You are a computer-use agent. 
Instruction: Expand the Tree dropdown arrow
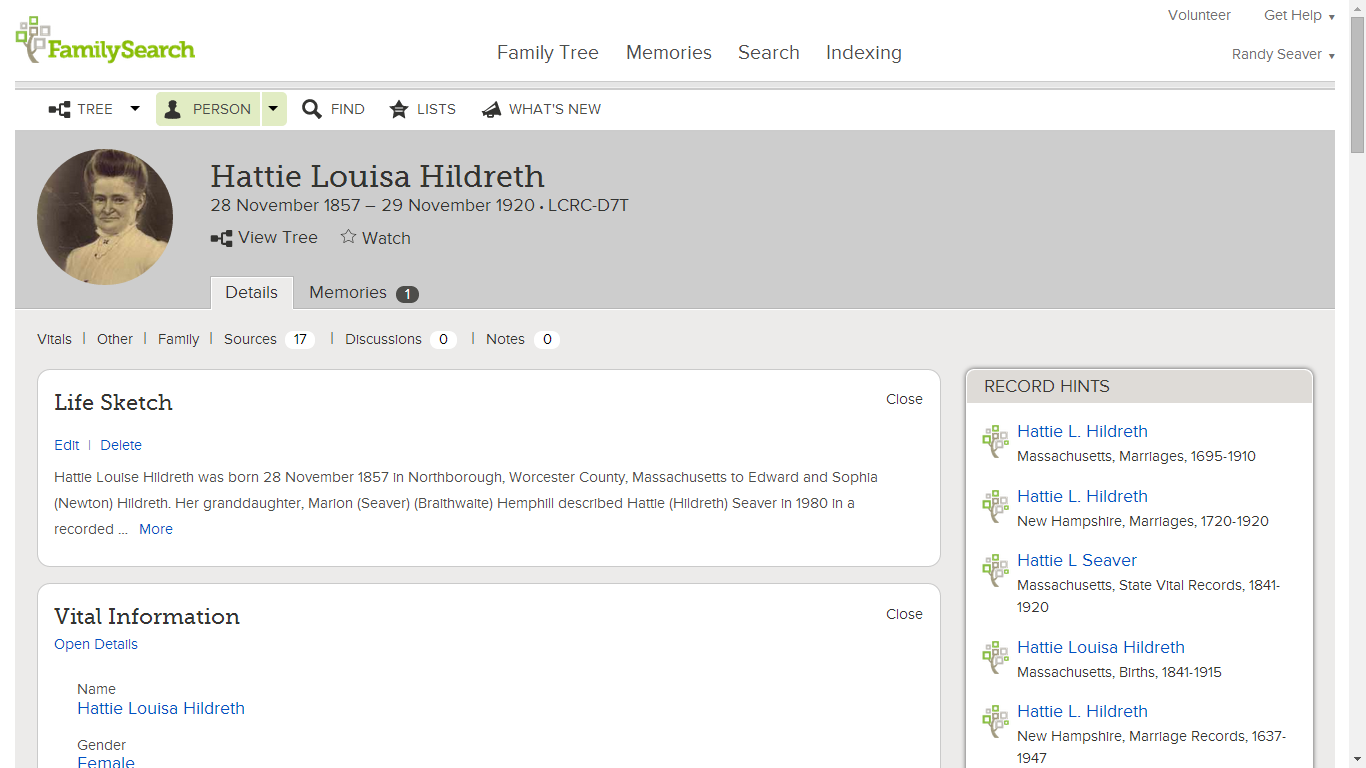pyautogui.click(x=135, y=109)
